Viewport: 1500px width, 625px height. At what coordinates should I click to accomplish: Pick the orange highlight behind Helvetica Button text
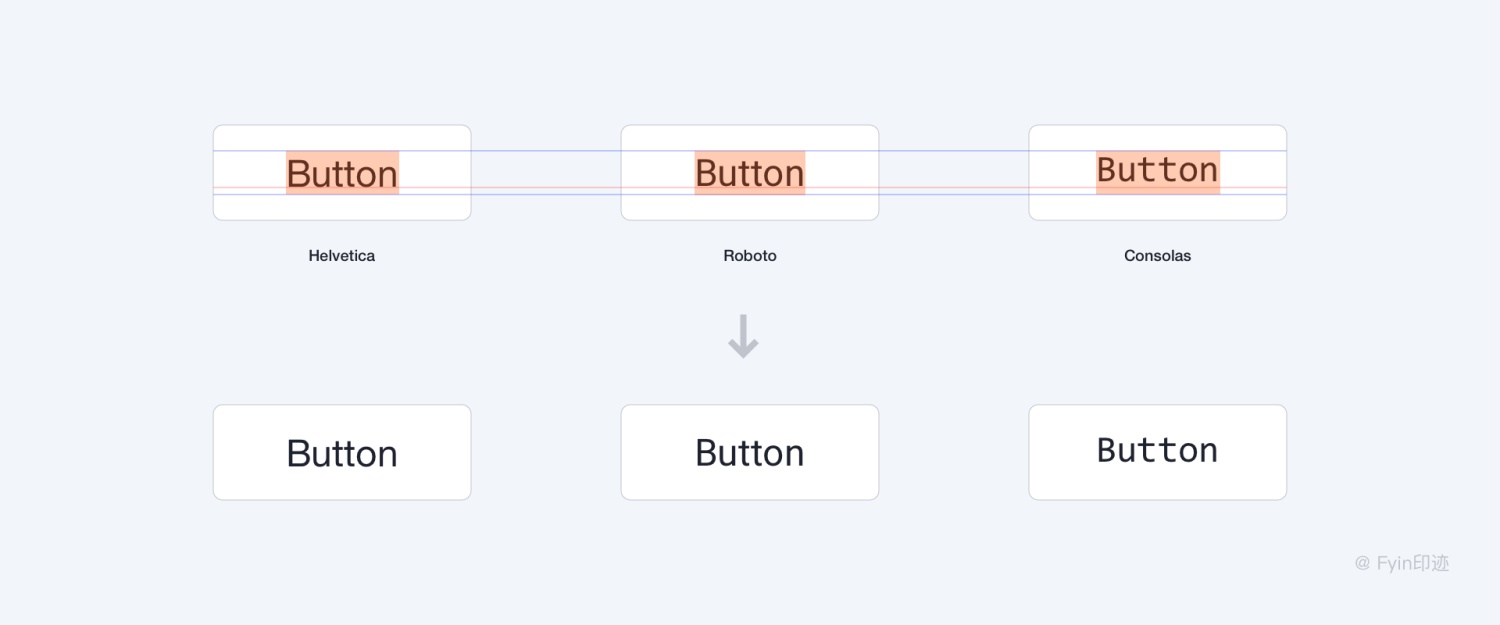(x=342, y=173)
